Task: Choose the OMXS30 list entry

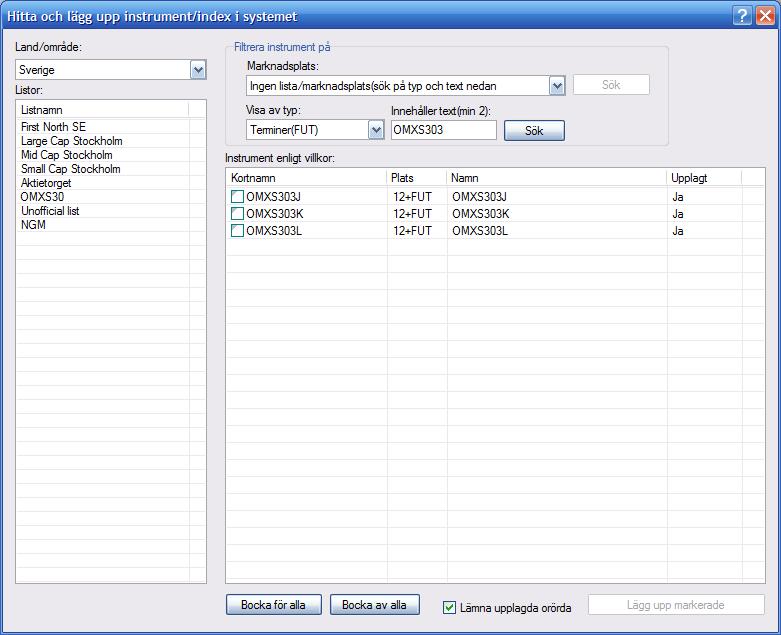Action: tap(43, 197)
